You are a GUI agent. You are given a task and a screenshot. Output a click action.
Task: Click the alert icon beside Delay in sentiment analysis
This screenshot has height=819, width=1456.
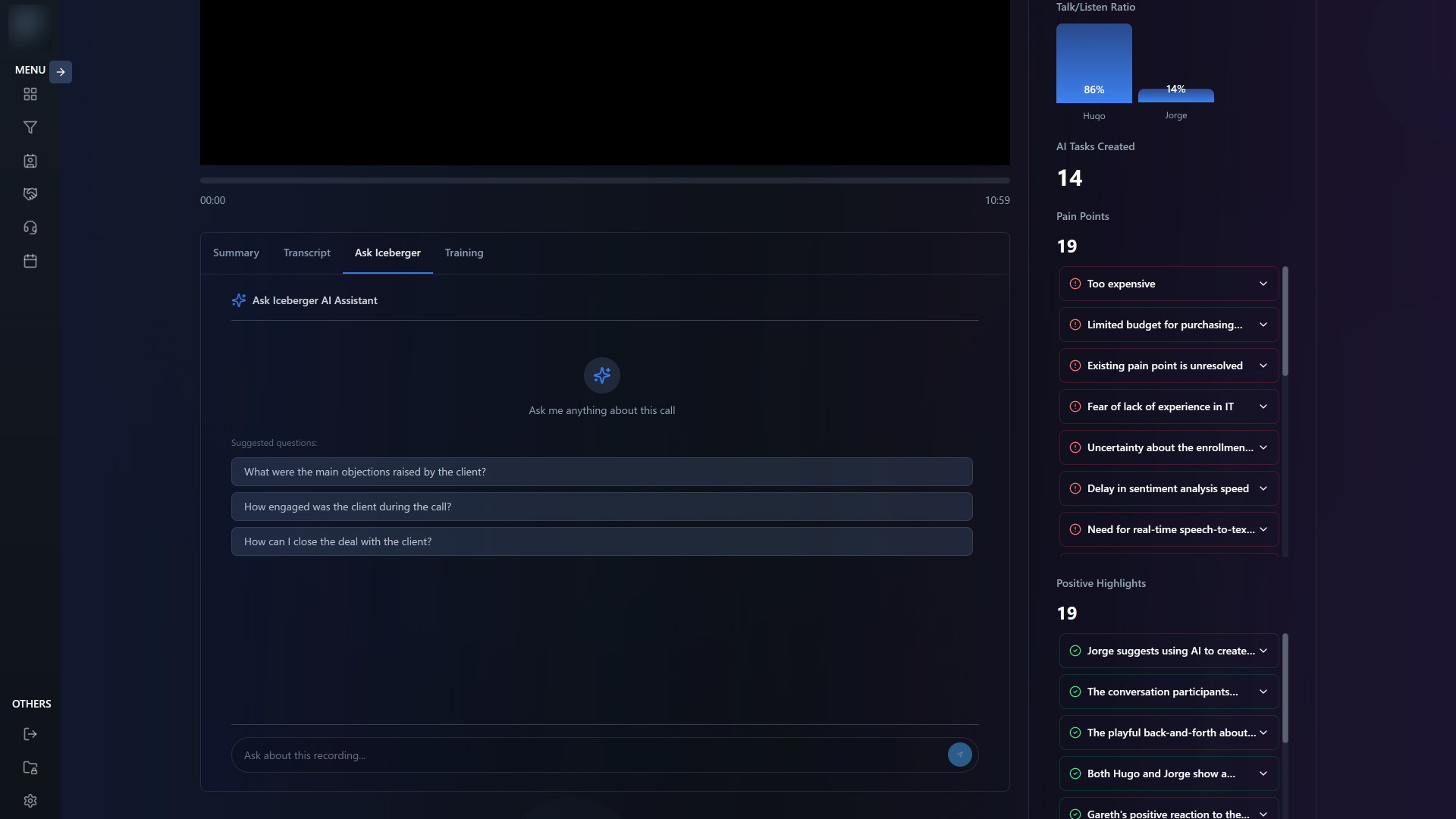(1075, 488)
